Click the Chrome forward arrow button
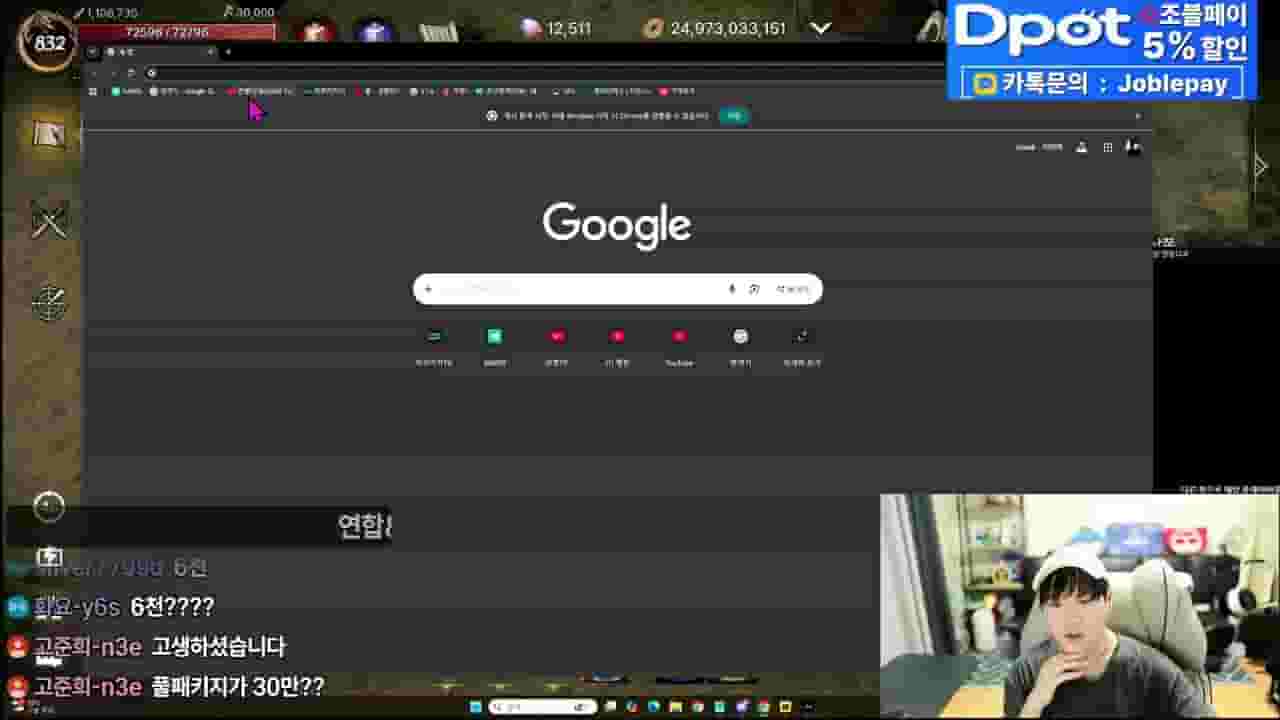The image size is (1280, 720). tap(112, 73)
